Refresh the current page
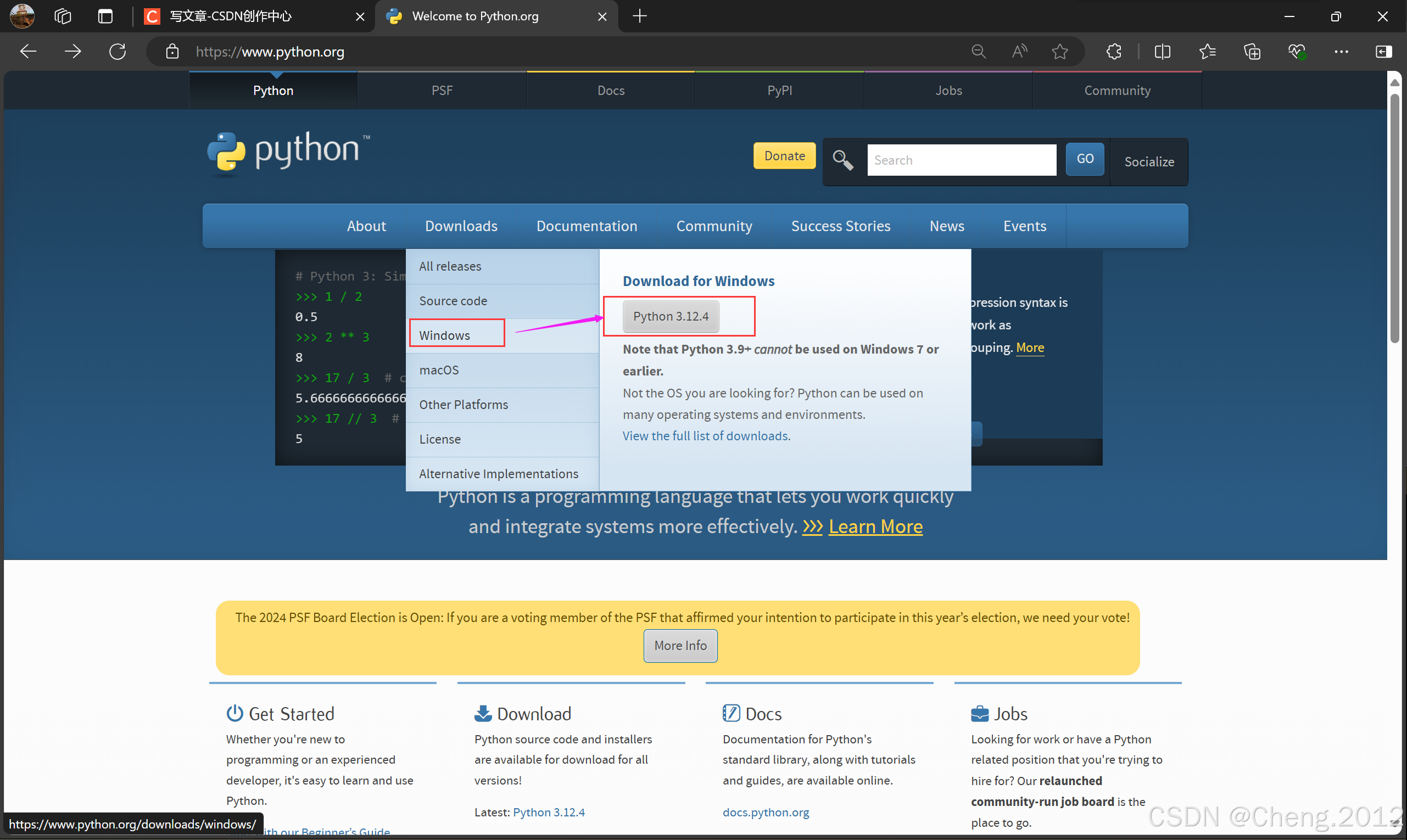Screen dimensions: 1407x840 pyautogui.click(x=117, y=51)
